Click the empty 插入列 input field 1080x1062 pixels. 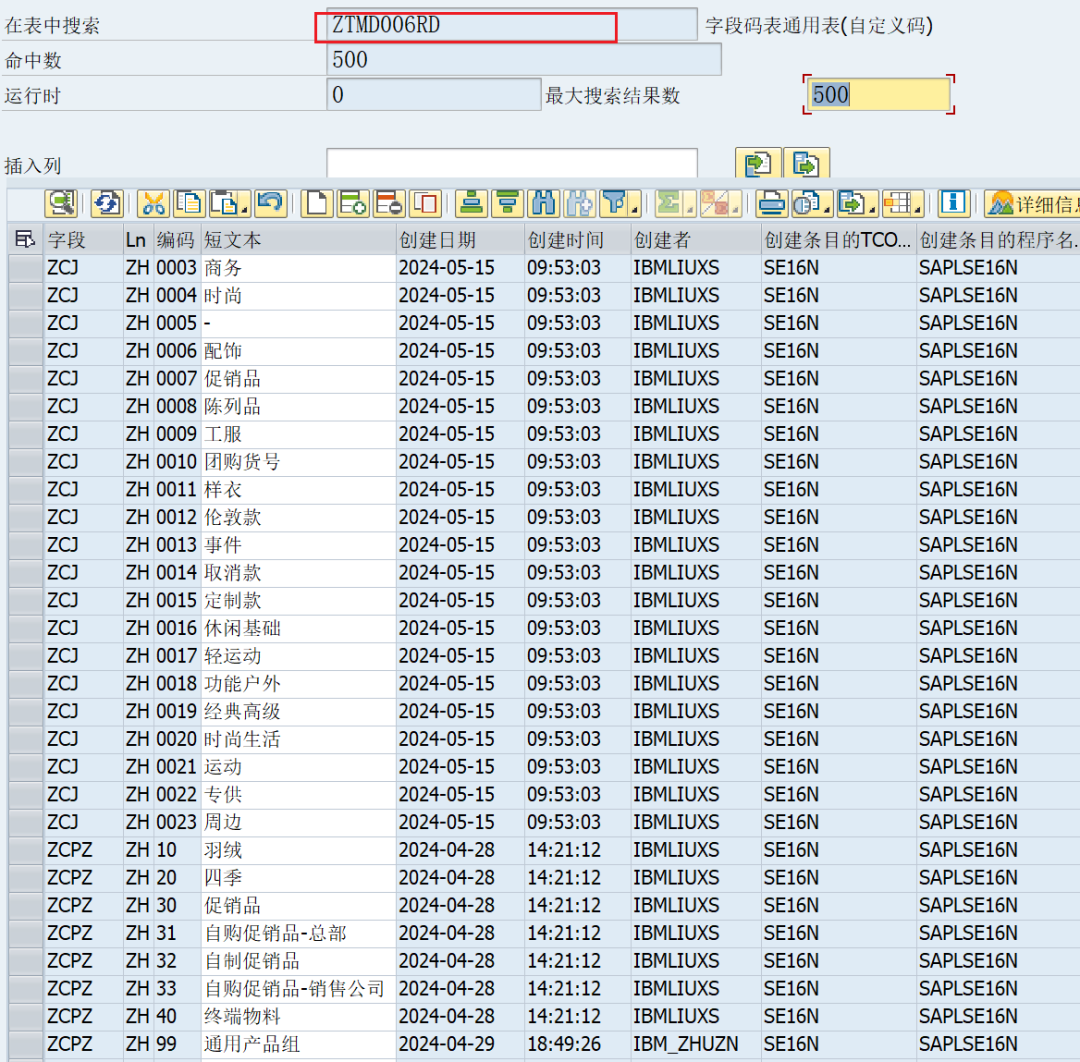click(x=512, y=164)
